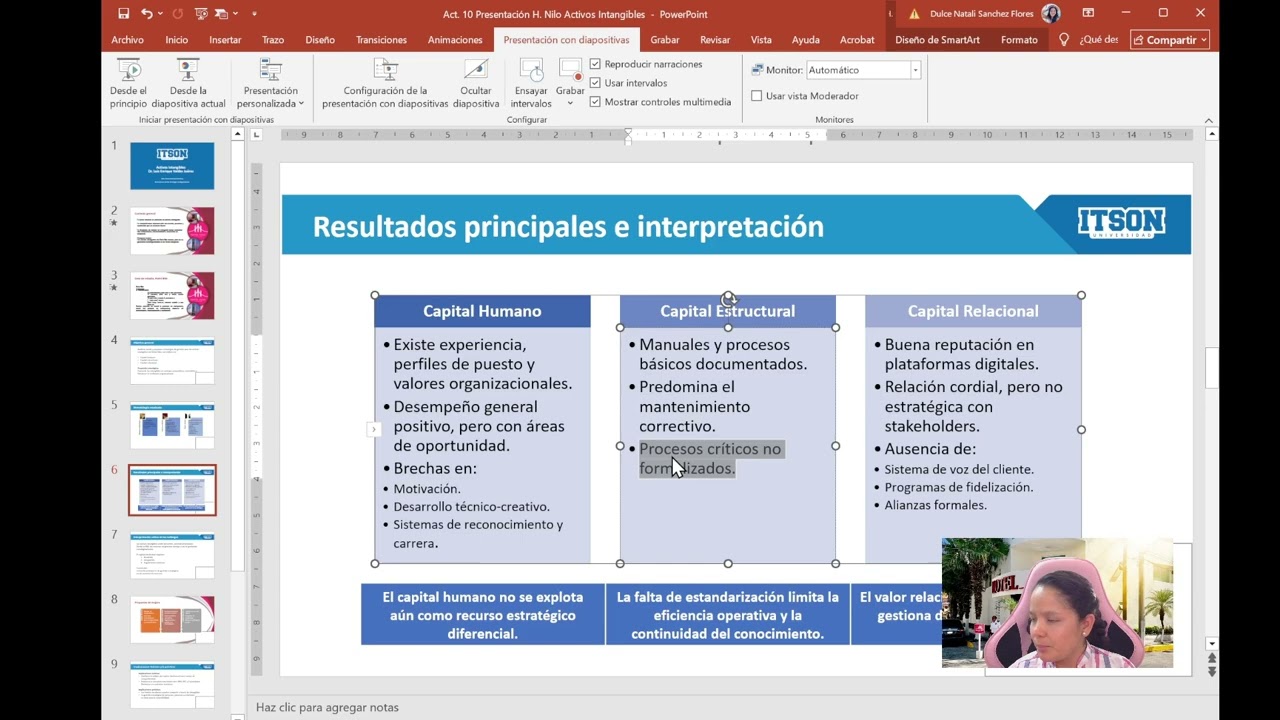Click the Ayuda tab
Screen dimensions: 1280x720
point(805,40)
